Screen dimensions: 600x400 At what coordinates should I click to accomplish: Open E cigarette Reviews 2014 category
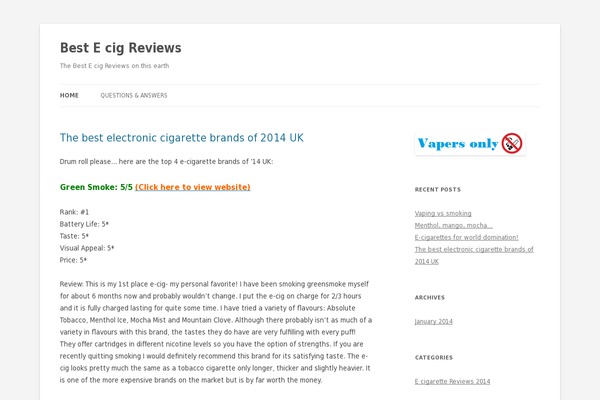452,381
